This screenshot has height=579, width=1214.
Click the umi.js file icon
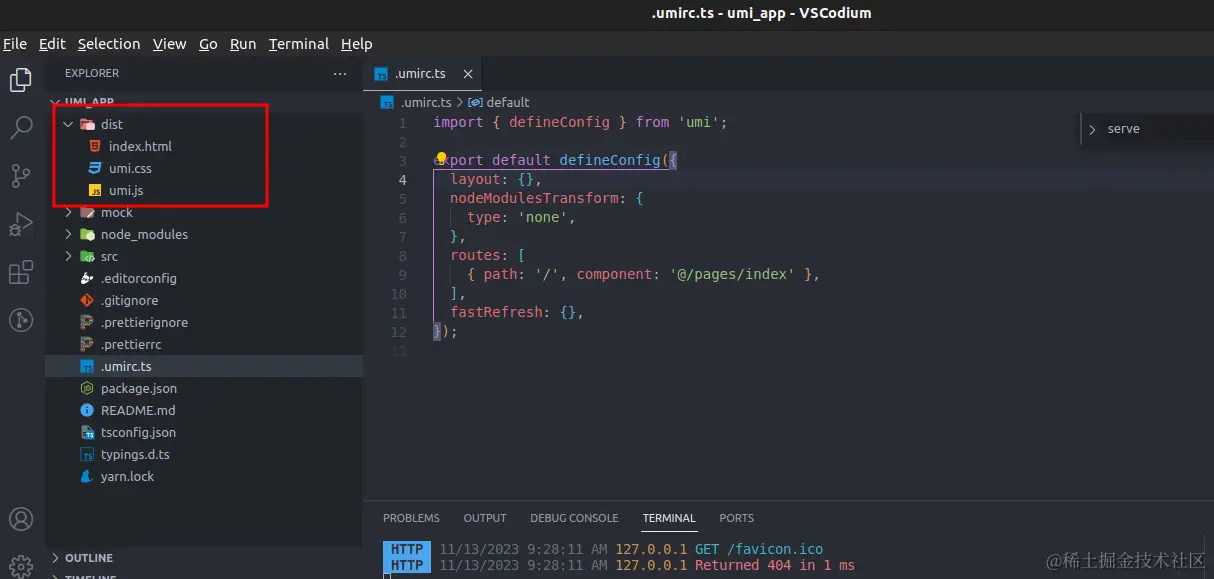(x=95, y=190)
